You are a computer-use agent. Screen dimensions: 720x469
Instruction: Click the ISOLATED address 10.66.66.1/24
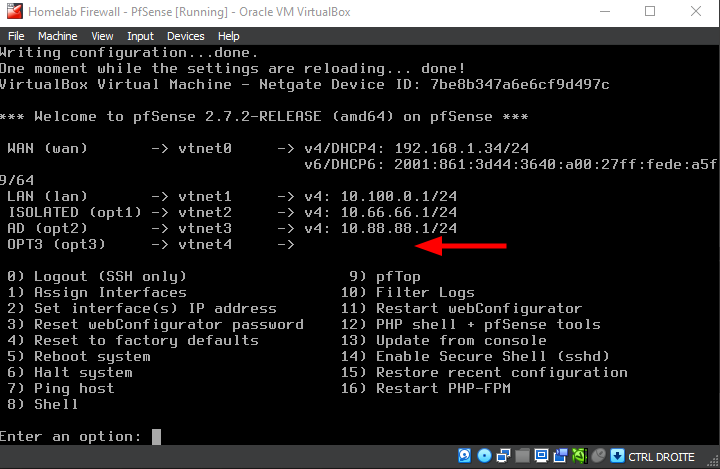click(x=399, y=212)
